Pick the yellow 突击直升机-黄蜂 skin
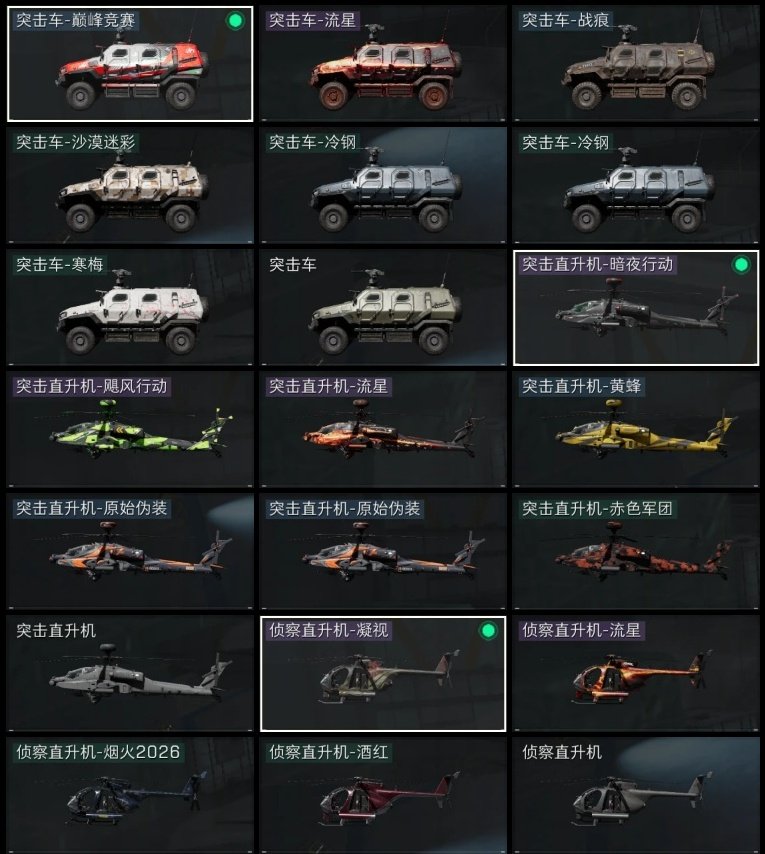 point(636,430)
